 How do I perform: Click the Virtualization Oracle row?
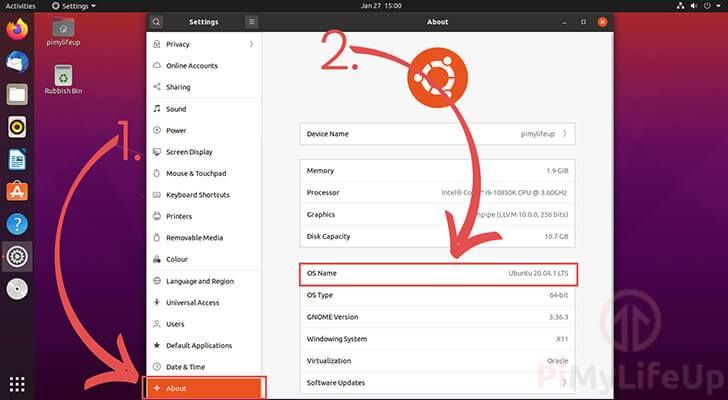(x=437, y=361)
